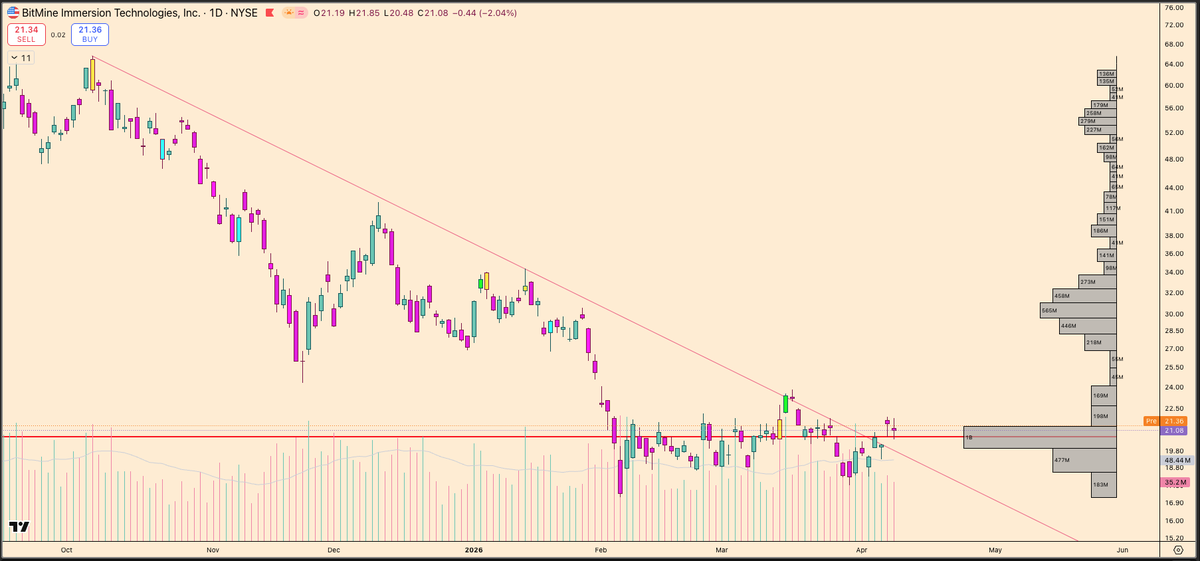
Task: Select the 218M volume profile bar
Action: pyautogui.click(x=1100, y=343)
